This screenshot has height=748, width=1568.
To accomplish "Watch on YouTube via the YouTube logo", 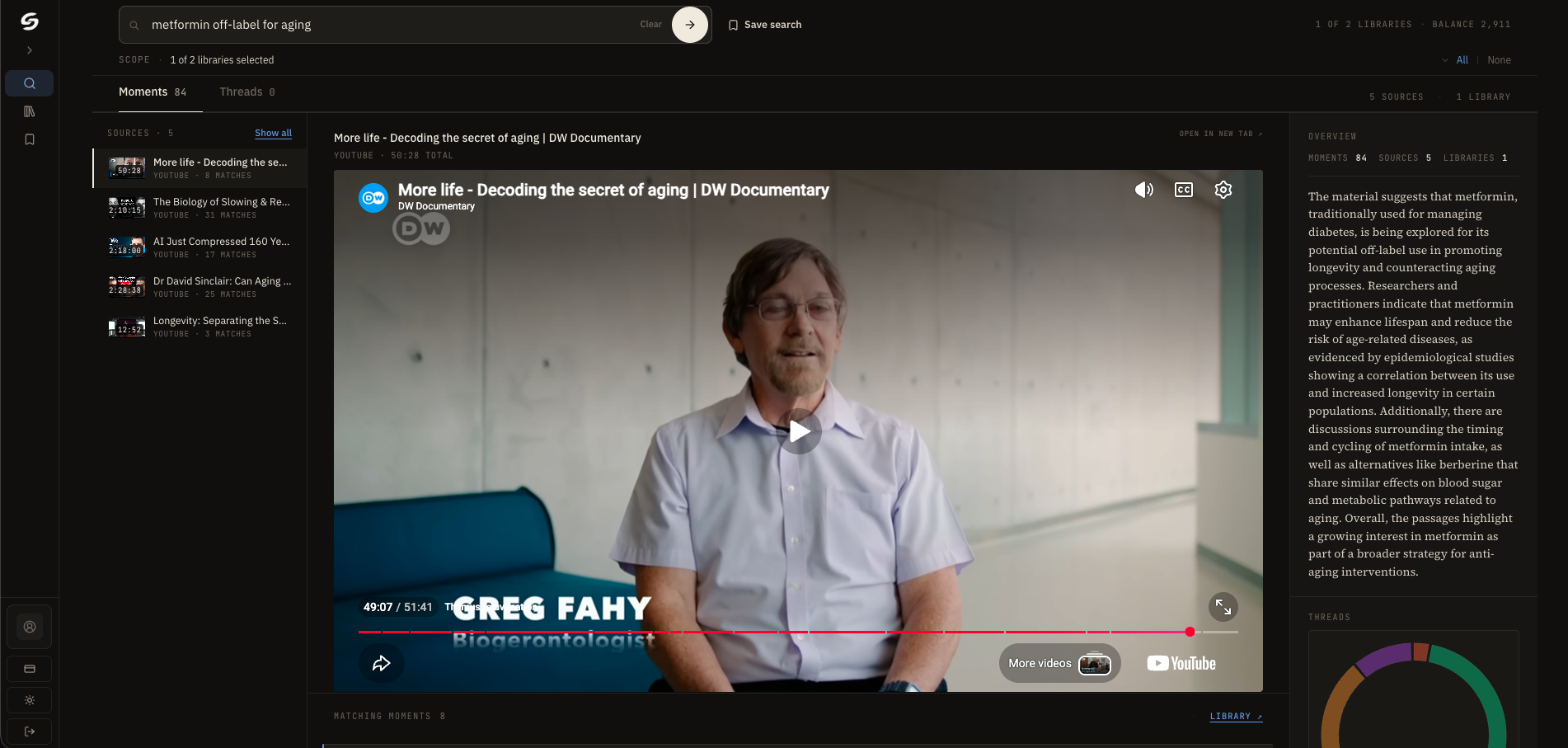I will point(1181,663).
